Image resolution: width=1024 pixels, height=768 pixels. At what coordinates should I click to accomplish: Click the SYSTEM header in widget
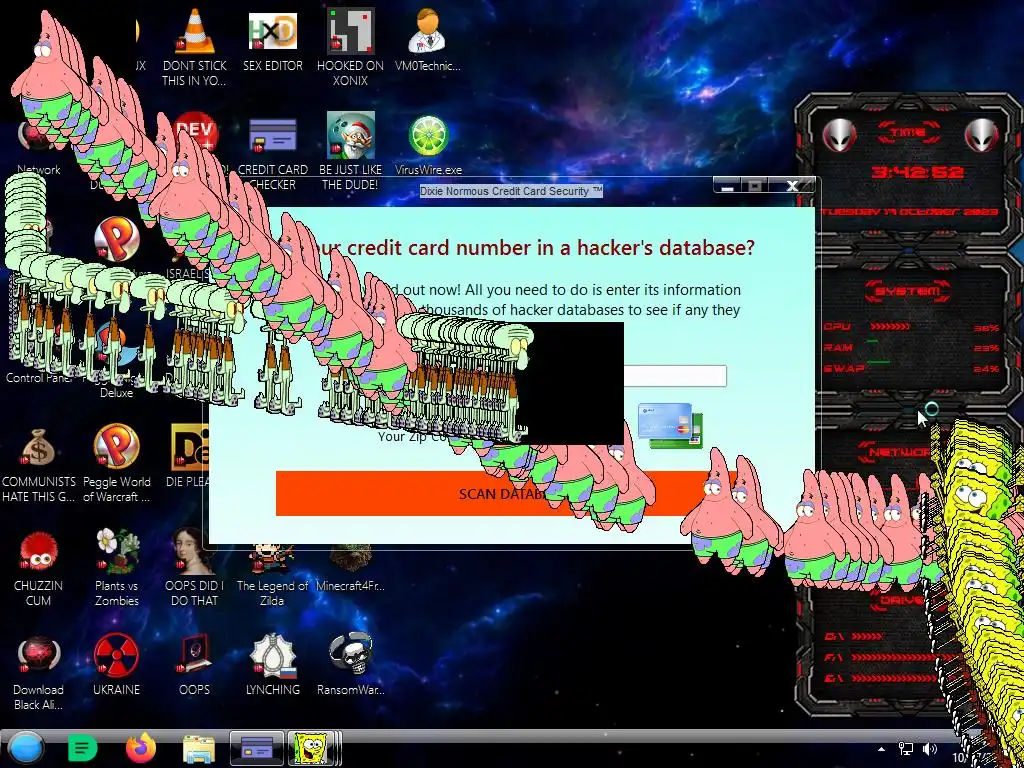click(908, 291)
